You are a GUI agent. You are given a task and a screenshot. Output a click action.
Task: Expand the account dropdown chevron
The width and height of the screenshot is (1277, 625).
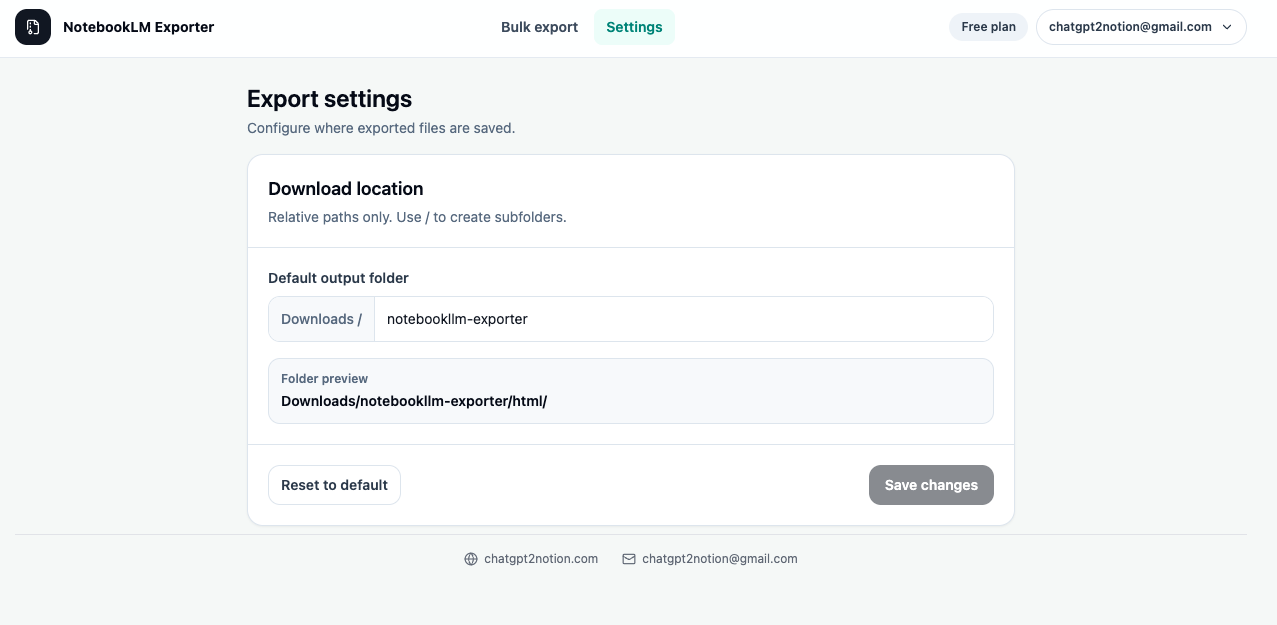tap(1227, 27)
